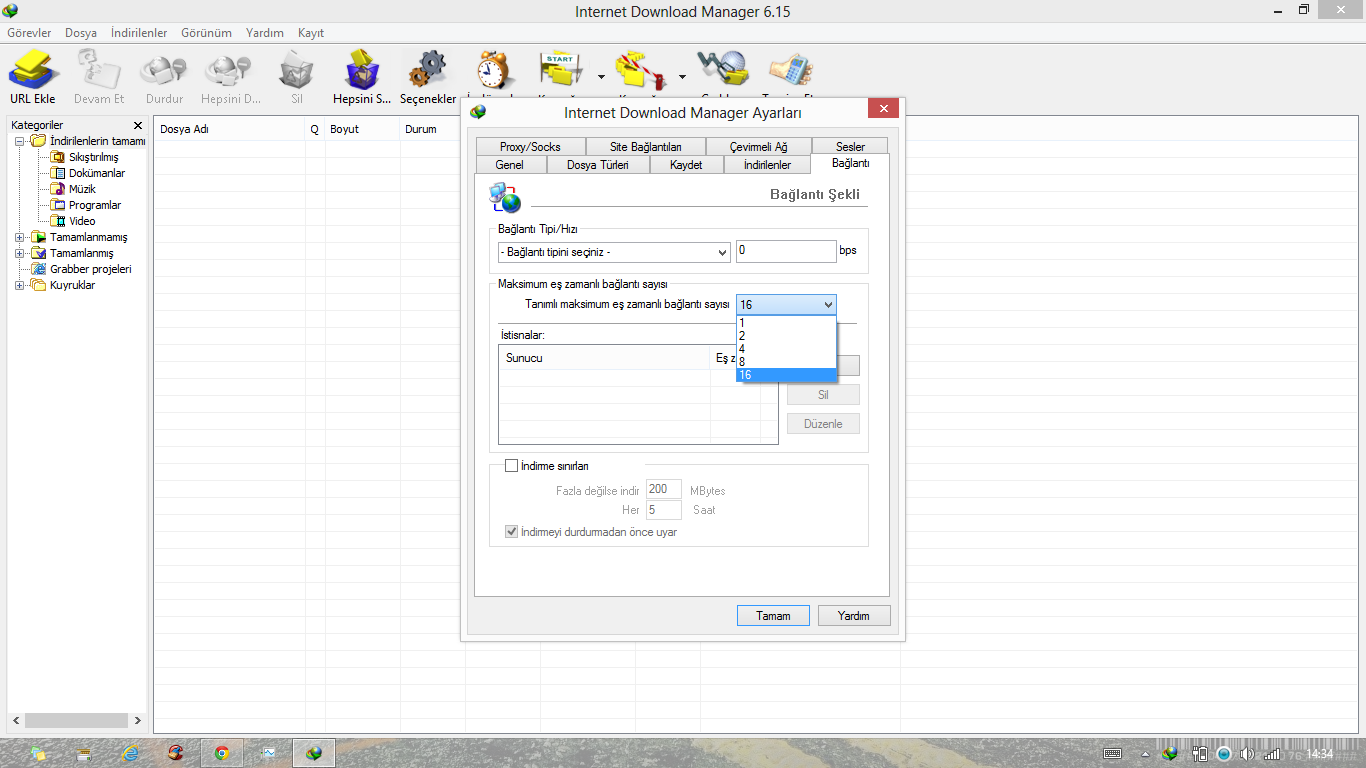Open the Yardım menu
Viewport: 1366px width, 768px height.
click(265, 33)
